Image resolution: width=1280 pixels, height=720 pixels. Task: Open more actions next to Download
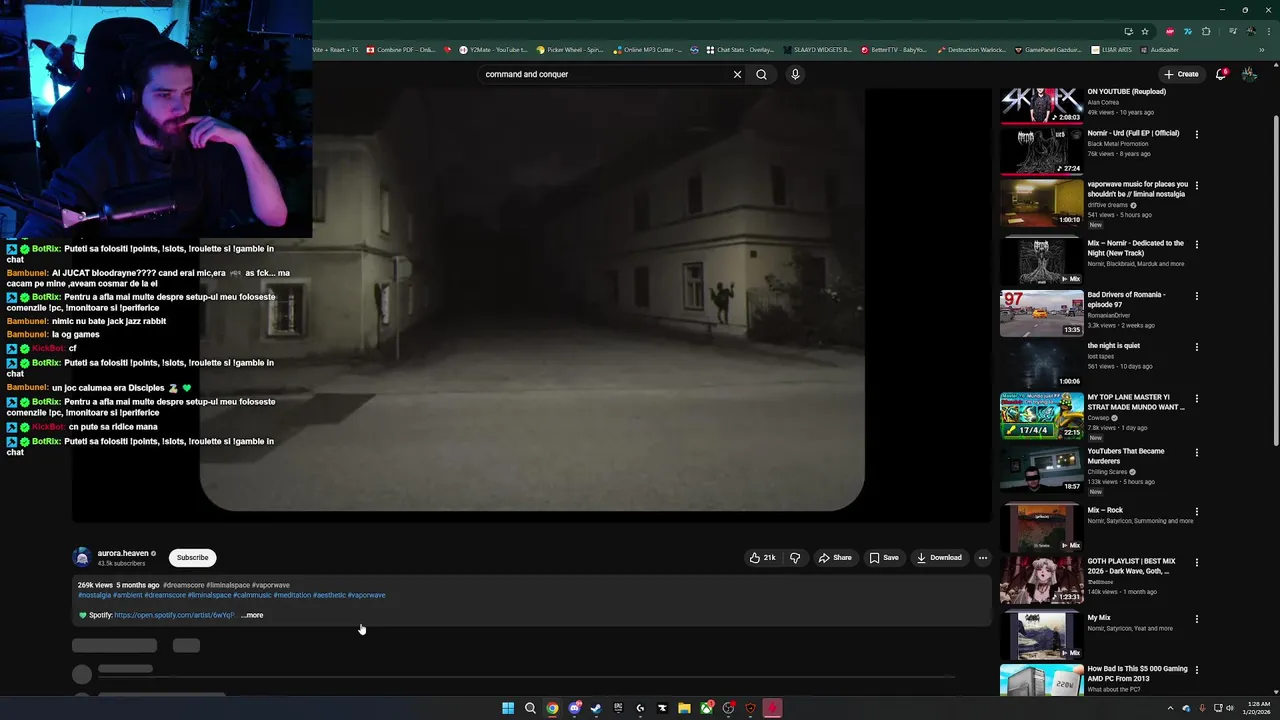pos(983,558)
